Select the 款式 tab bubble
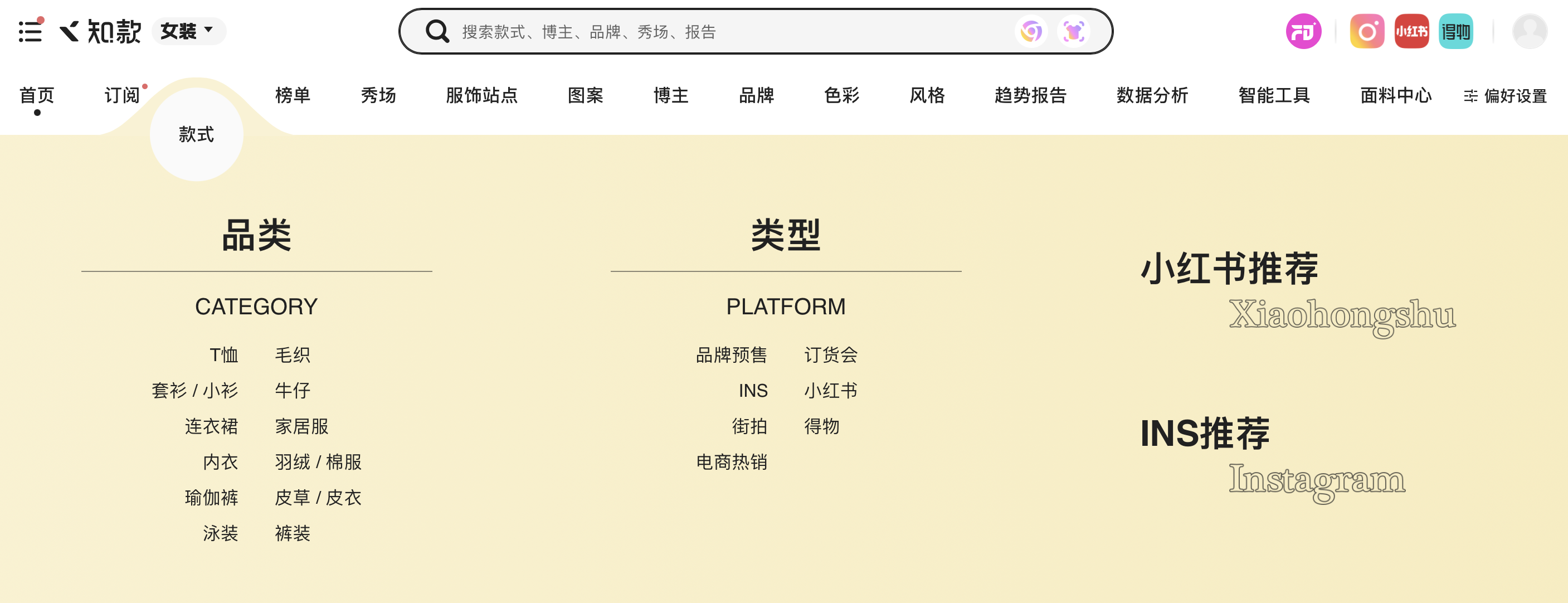Viewport: 1568px width, 603px height. point(197,134)
